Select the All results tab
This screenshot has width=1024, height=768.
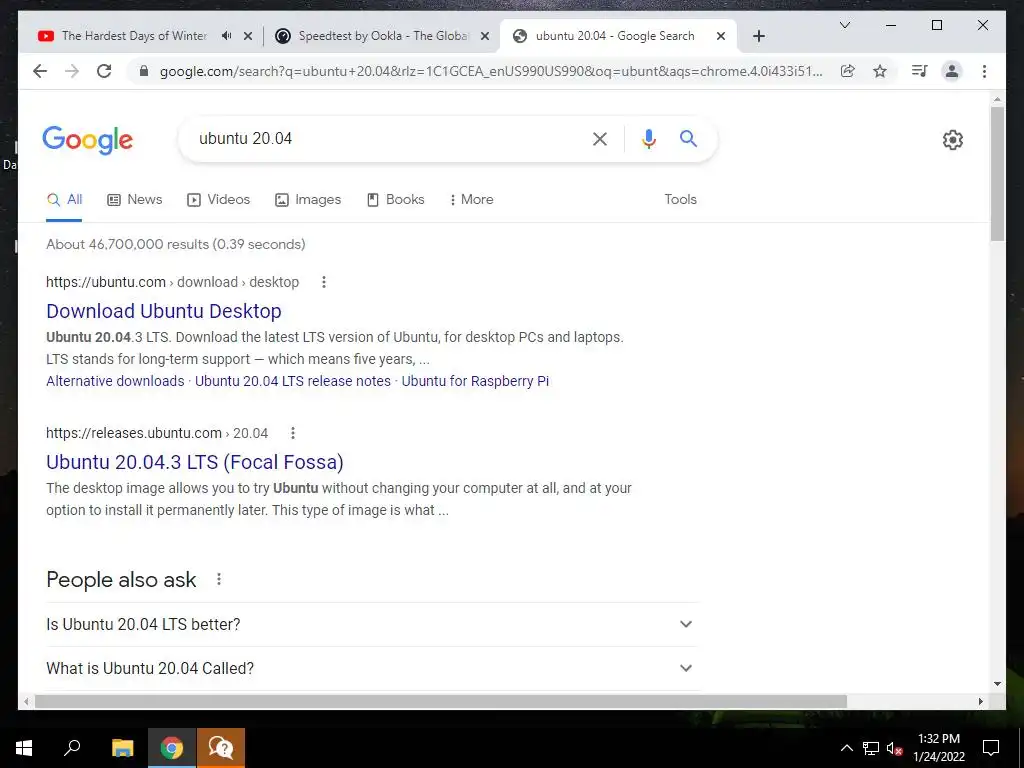tap(64, 199)
